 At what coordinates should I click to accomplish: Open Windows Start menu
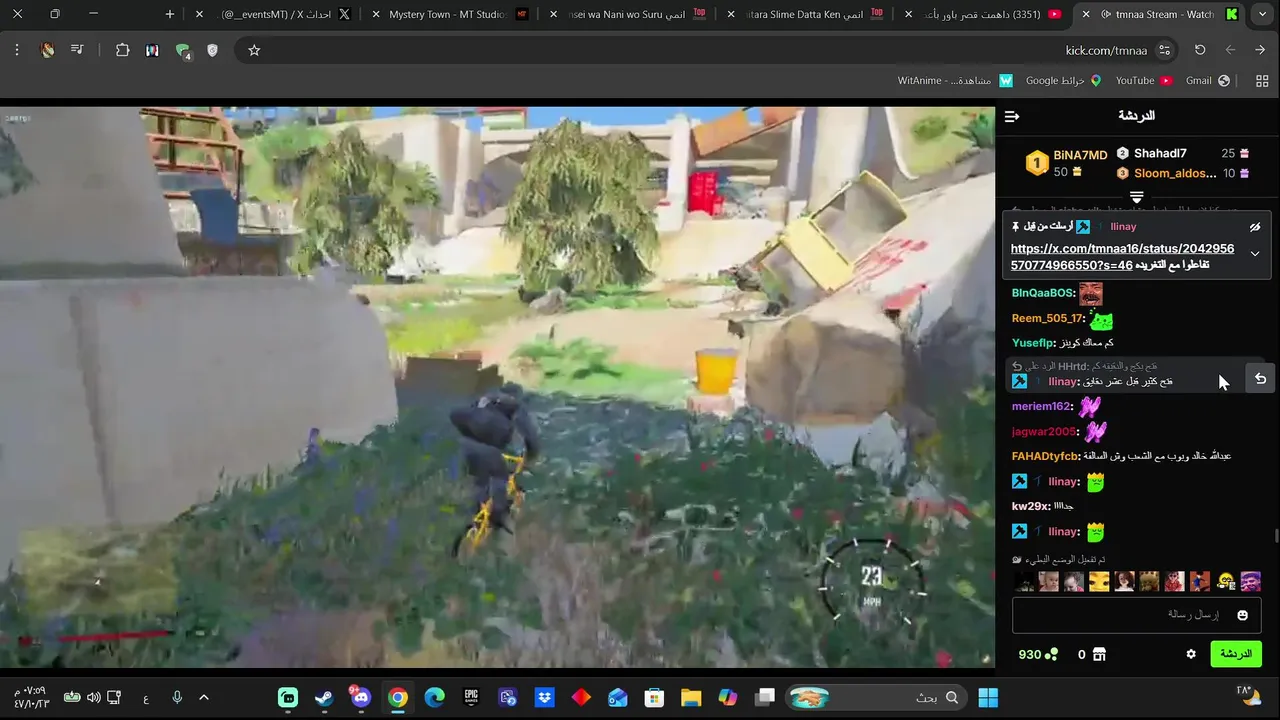point(988,697)
